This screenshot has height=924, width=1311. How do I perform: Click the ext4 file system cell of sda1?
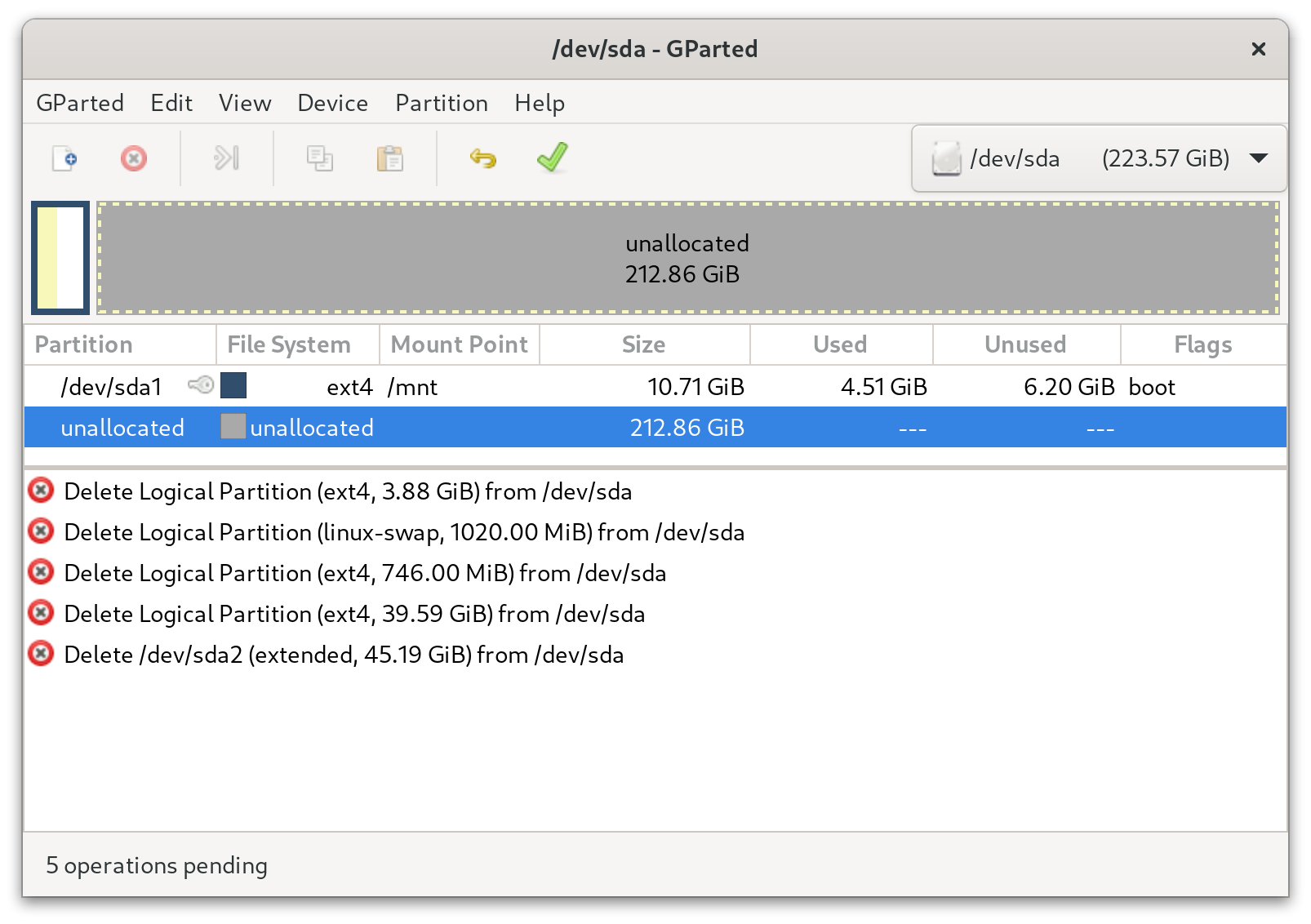coord(349,387)
